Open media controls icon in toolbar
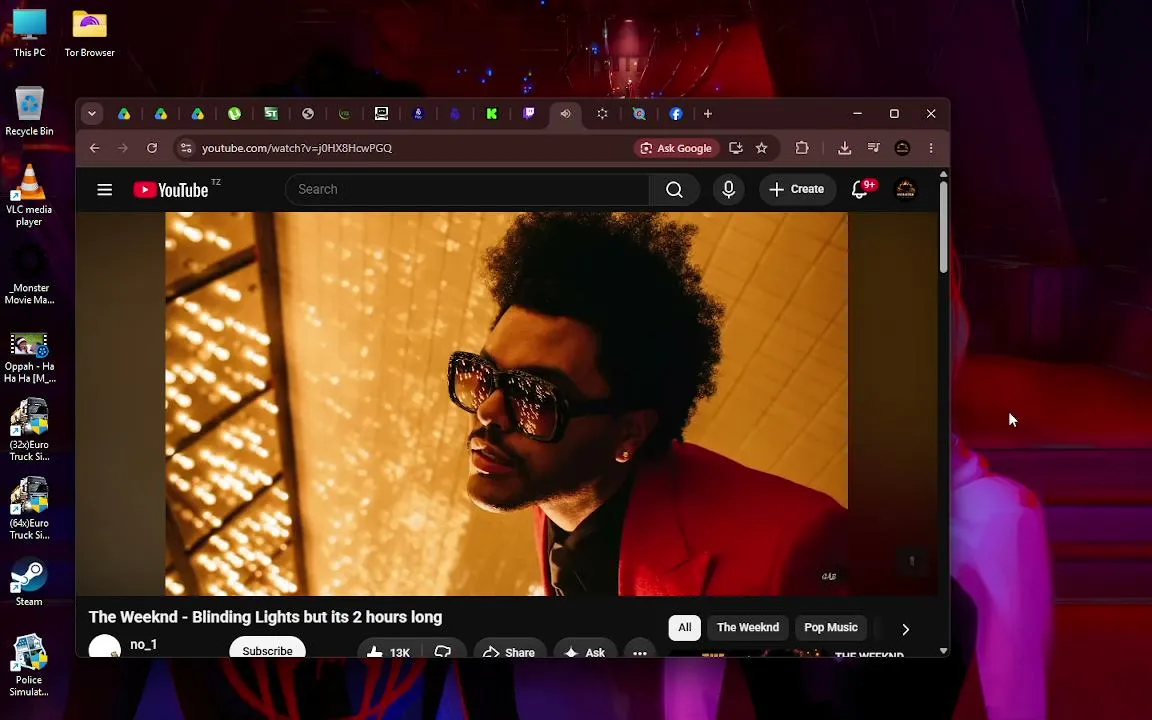1152x720 pixels. [x=874, y=148]
